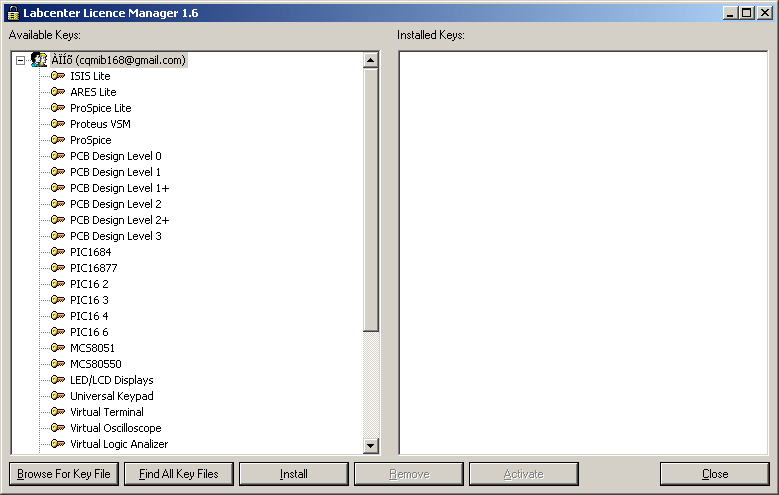The image size is (779, 495).
Task: Select PCB Design Level 0 text
Action: click(116, 156)
